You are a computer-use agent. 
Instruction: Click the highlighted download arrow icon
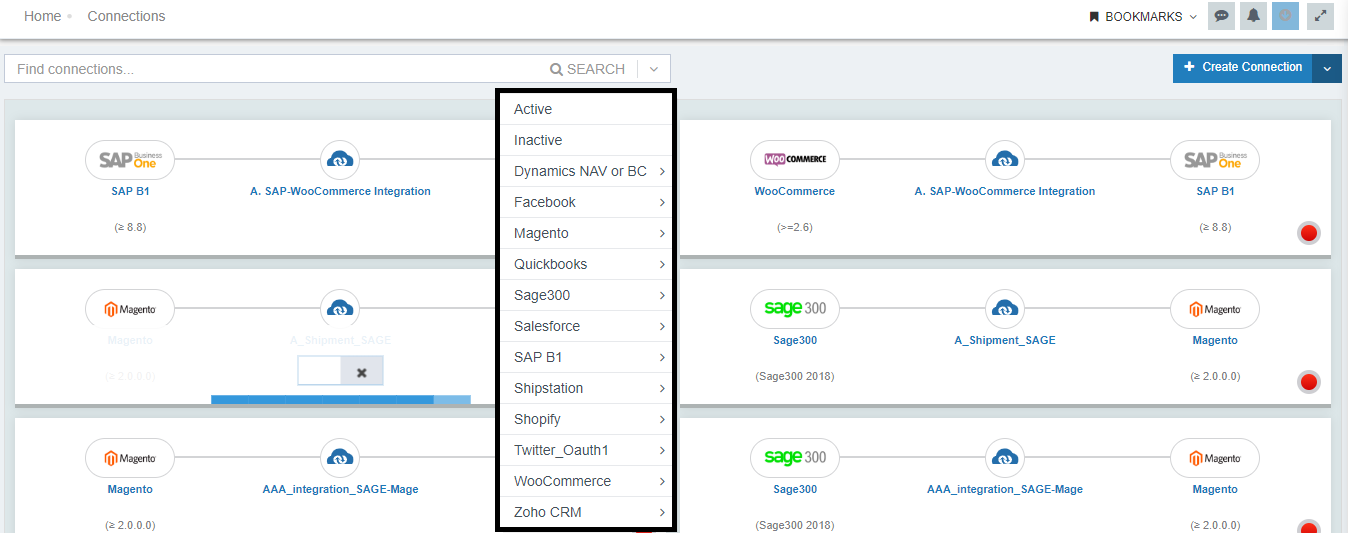coord(1285,16)
